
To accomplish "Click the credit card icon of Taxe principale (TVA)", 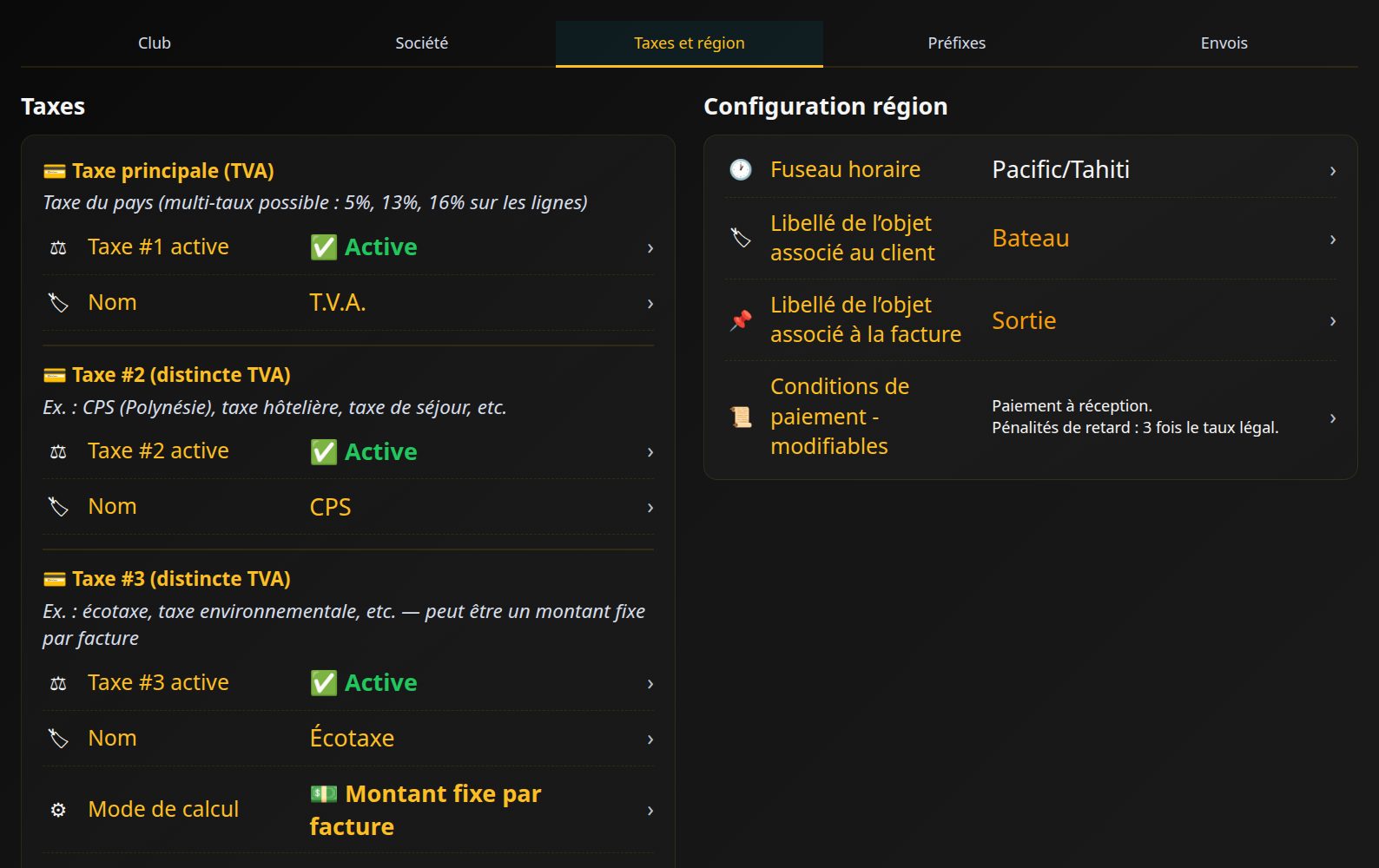I will click(x=54, y=171).
